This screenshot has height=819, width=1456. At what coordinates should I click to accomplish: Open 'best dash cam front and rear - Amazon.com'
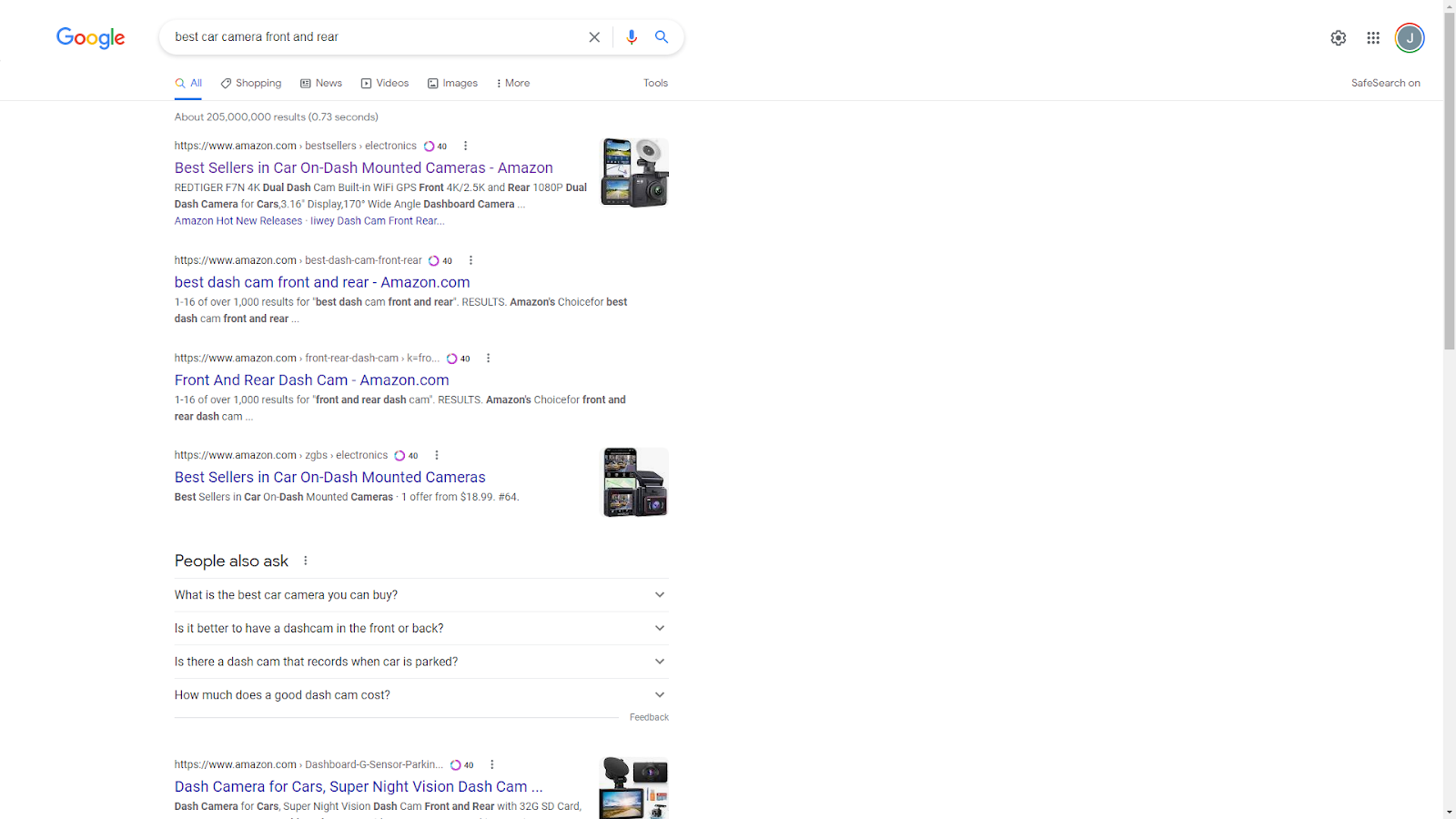[x=322, y=283]
